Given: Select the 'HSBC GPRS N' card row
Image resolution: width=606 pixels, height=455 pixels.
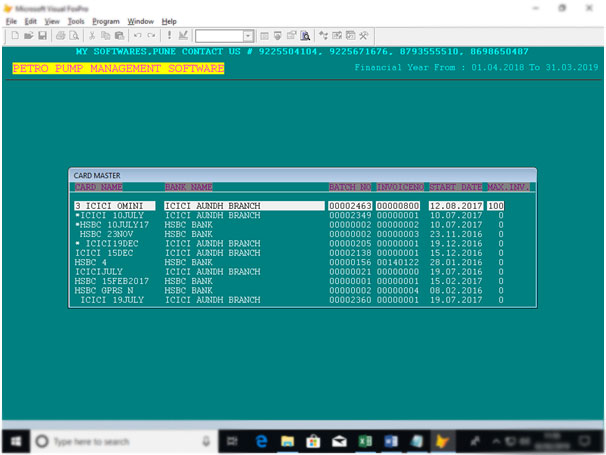Looking at the screenshot, I should click(289, 290).
